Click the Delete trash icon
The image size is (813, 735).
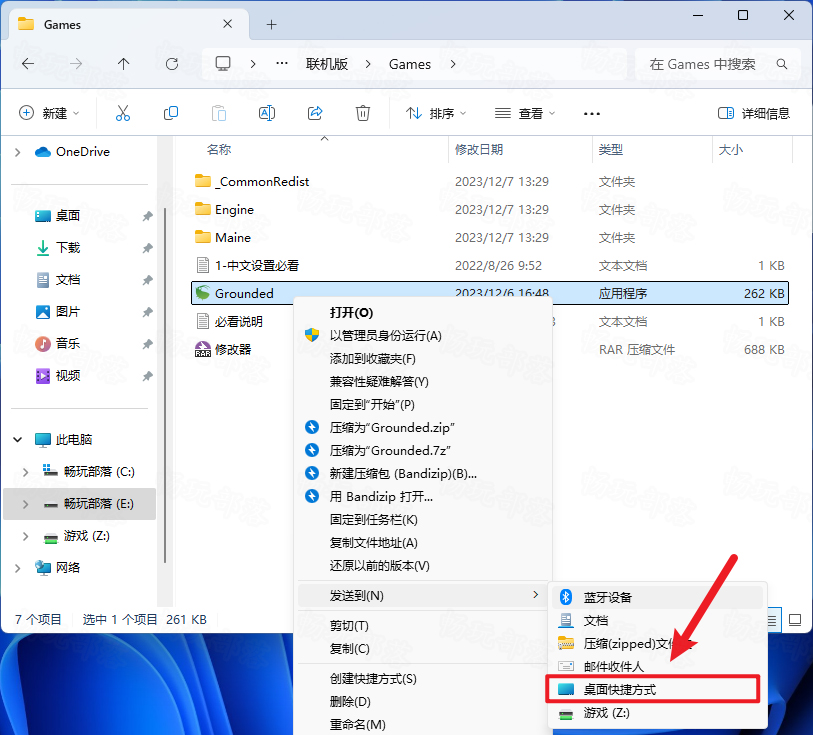click(x=362, y=113)
